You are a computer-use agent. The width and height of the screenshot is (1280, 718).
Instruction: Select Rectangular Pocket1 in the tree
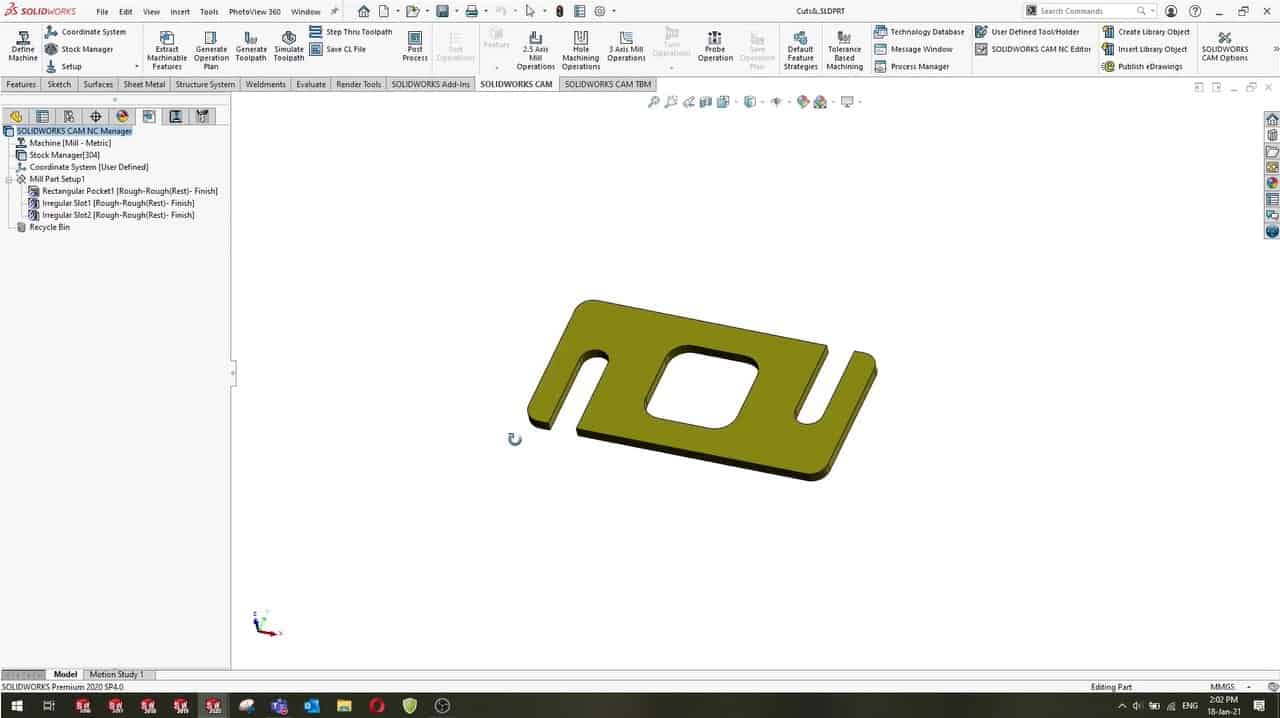[128, 191]
